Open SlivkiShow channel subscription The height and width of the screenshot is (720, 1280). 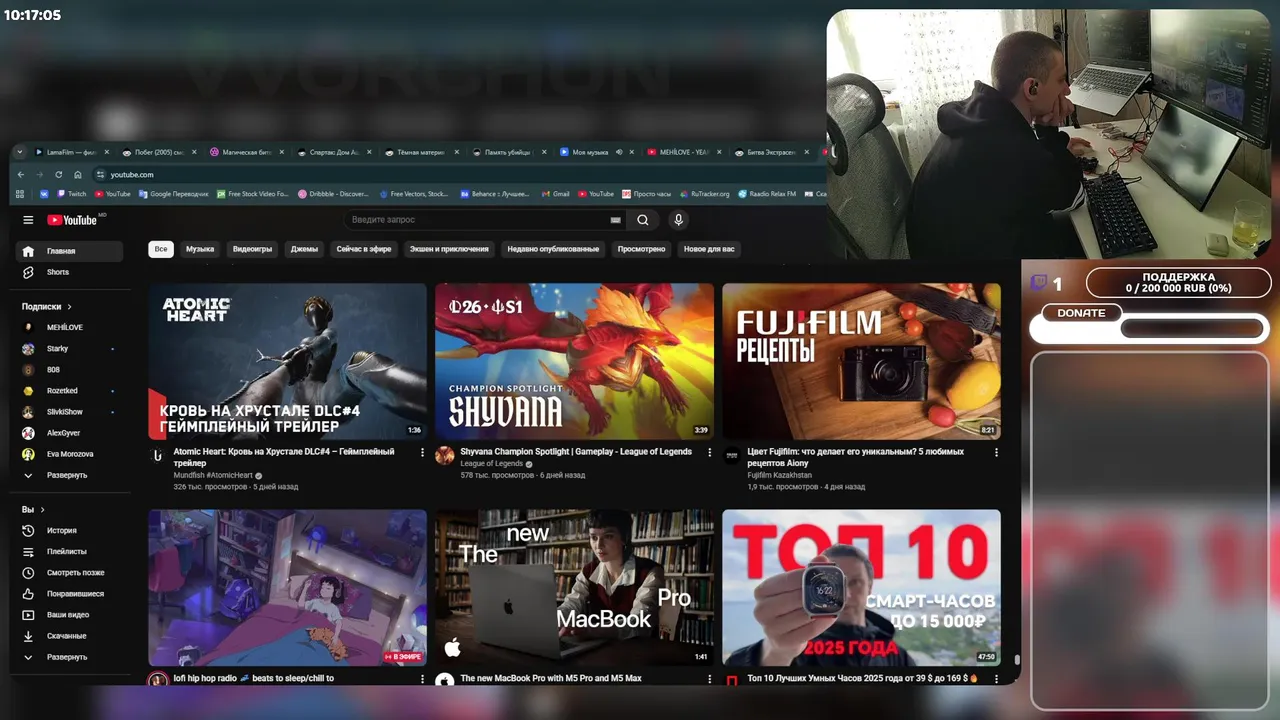(x=70, y=411)
